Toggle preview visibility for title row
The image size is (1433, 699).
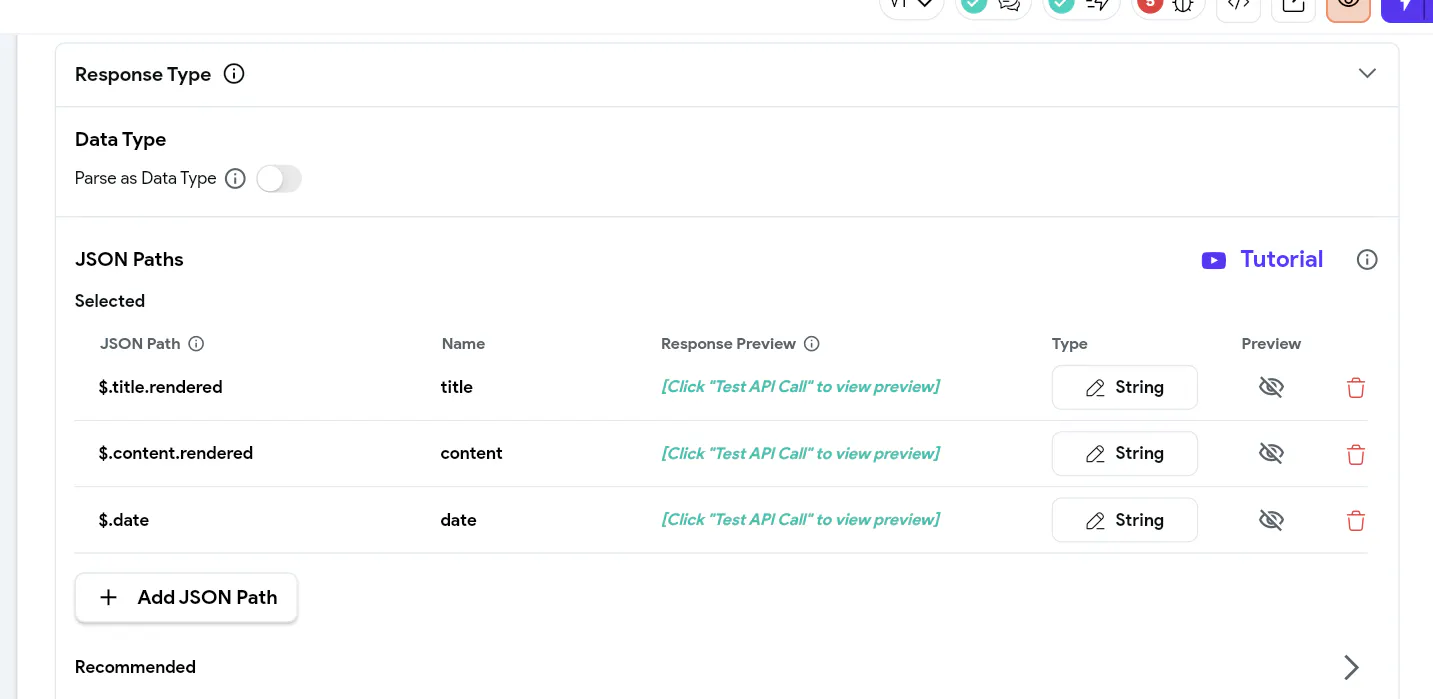pyautogui.click(x=1271, y=387)
